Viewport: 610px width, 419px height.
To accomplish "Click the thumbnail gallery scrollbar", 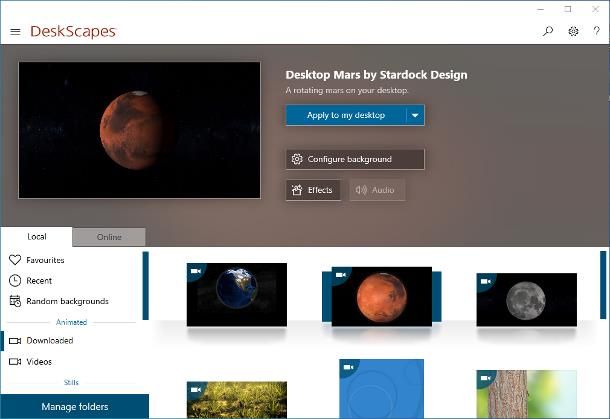I will coord(603,285).
